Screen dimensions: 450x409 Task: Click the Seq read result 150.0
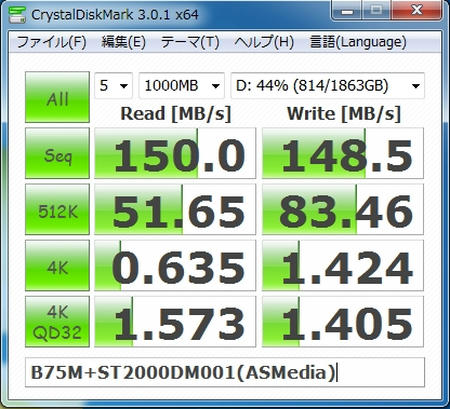pos(175,153)
